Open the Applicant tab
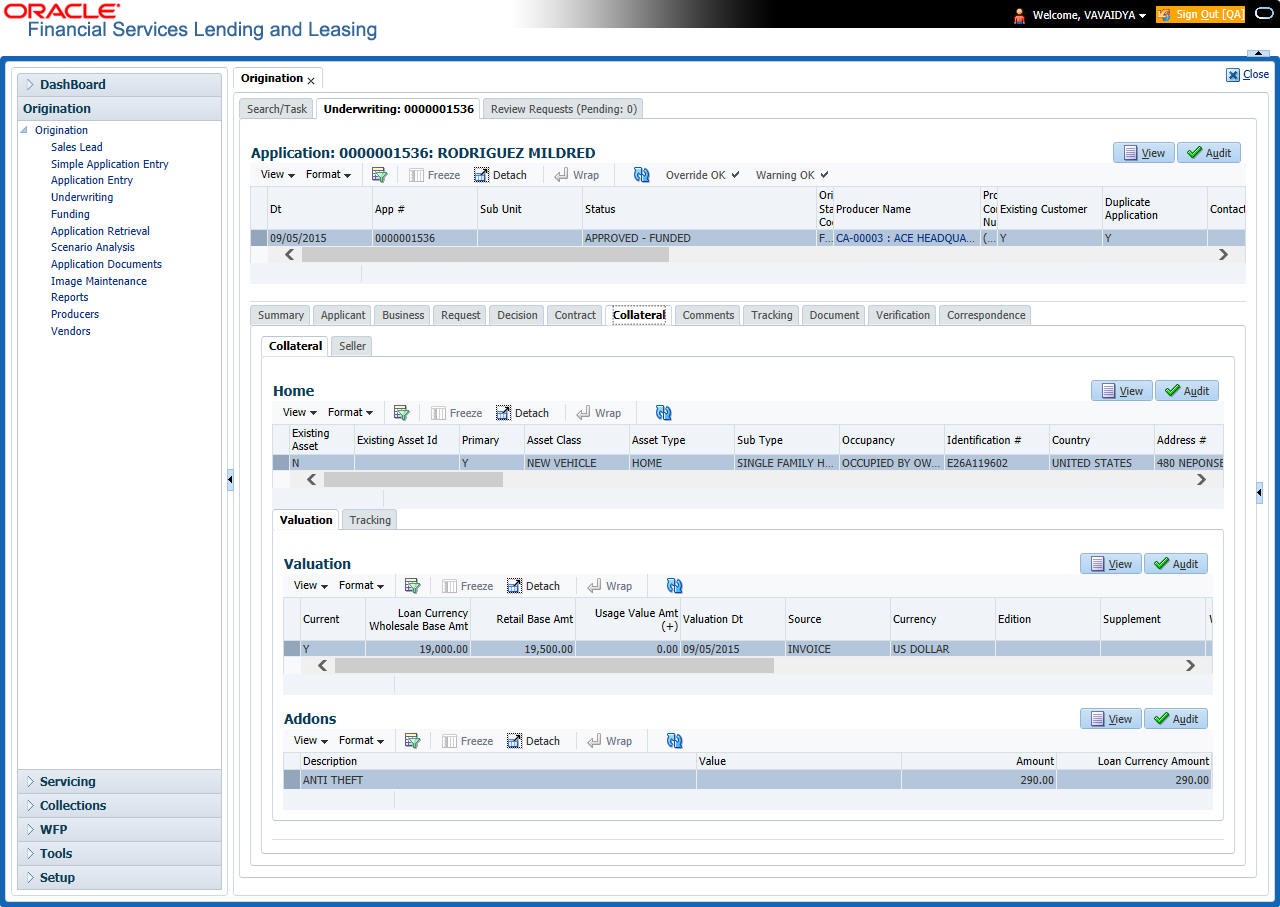This screenshot has width=1280, height=907. tap(343, 315)
